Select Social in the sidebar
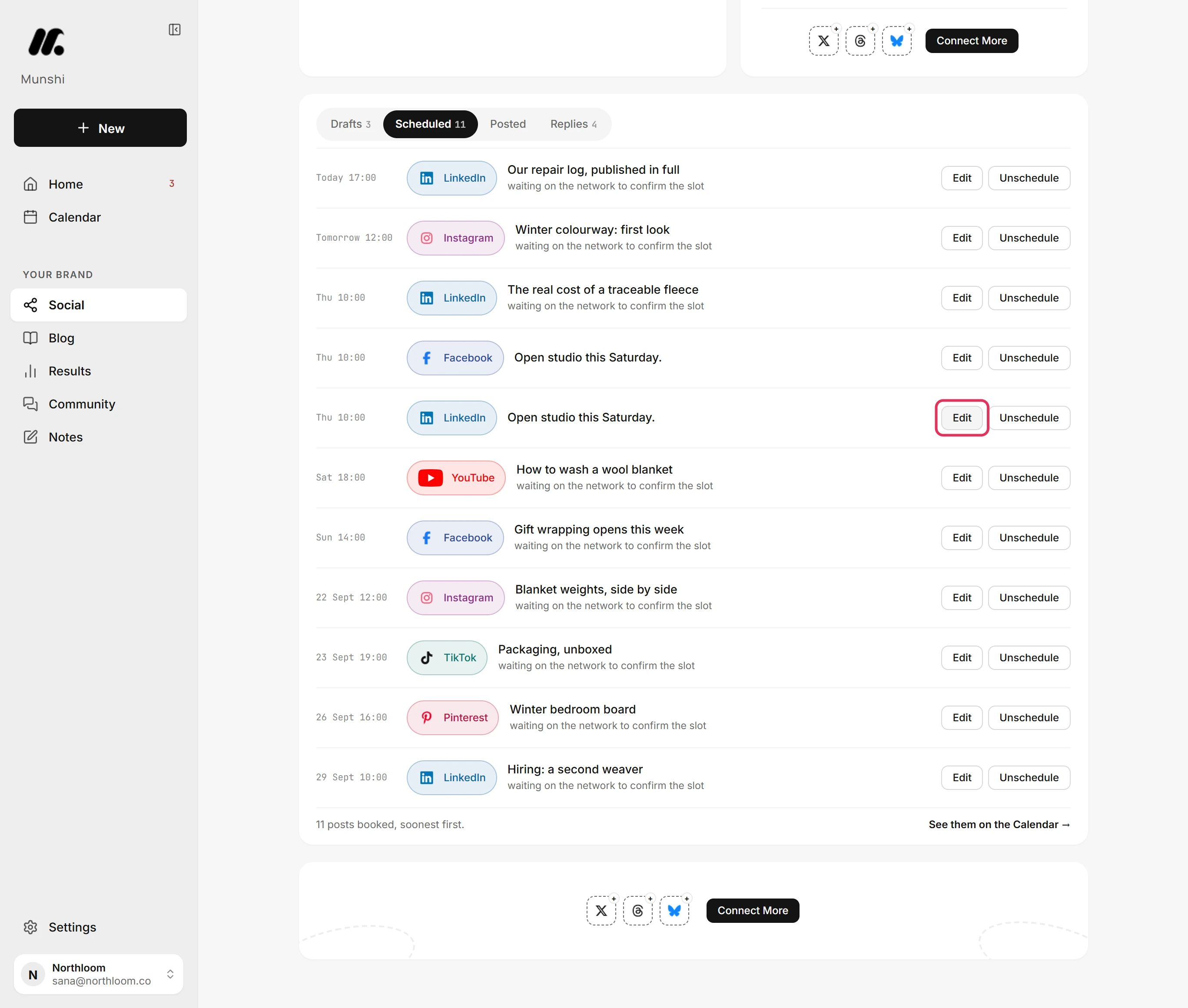Image resolution: width=1188 pixels, height=1008 pixels. coord(98,305)
